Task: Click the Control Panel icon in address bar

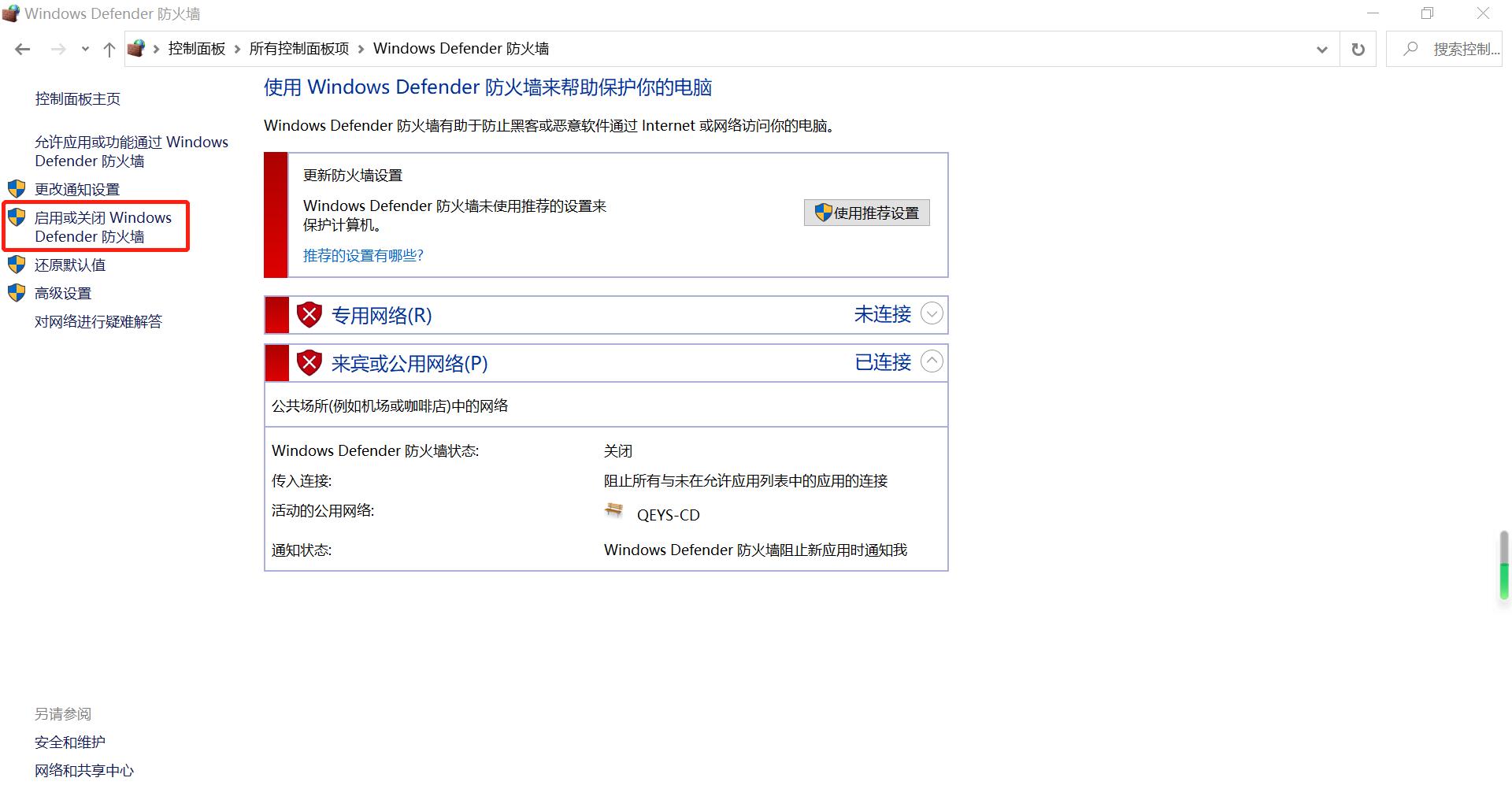Action: point(137,48)
